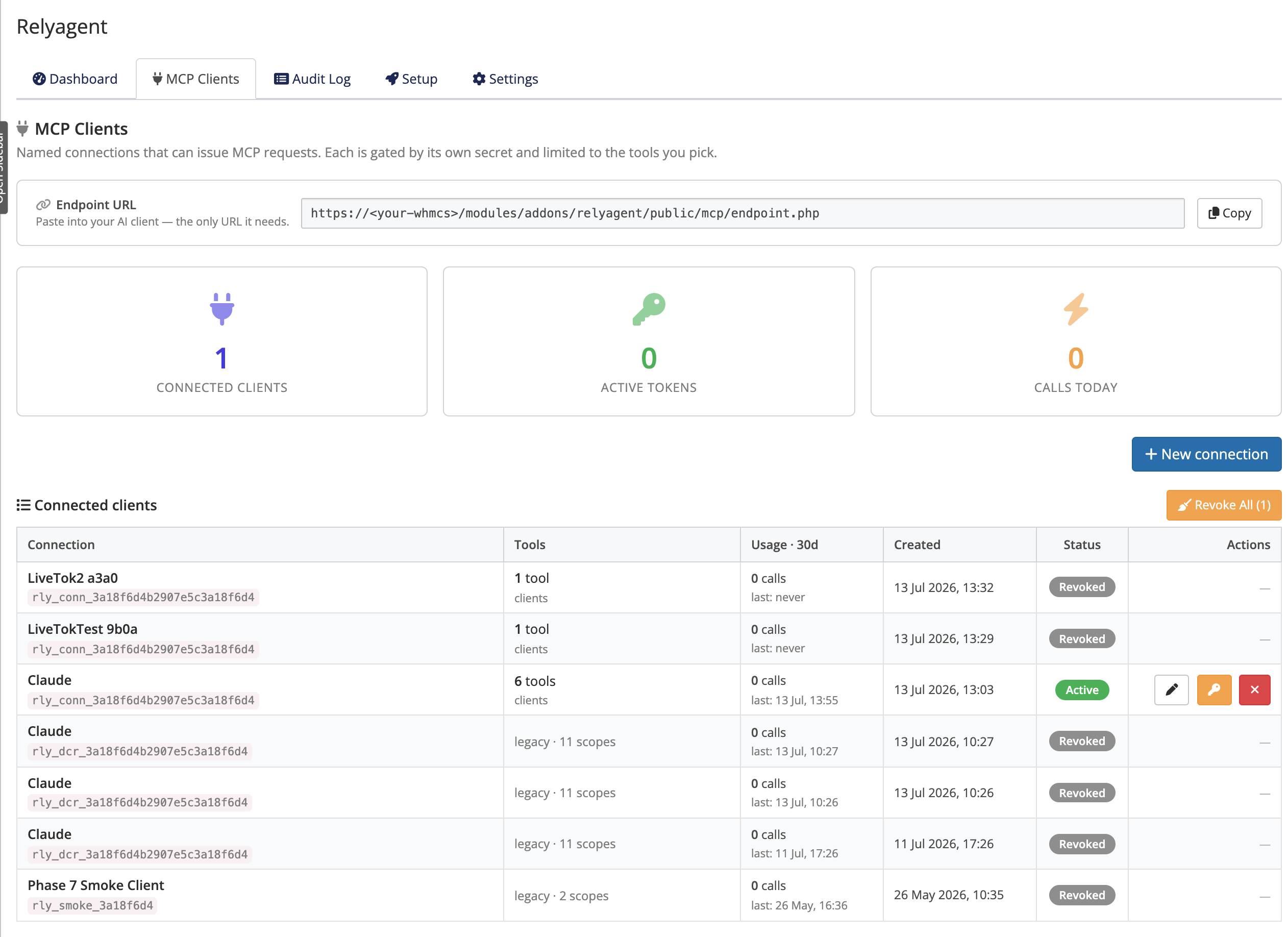1288x937 pixels.
Task: Click usage text last: 26 May, 16:36
Action: (x=799, y=905)
